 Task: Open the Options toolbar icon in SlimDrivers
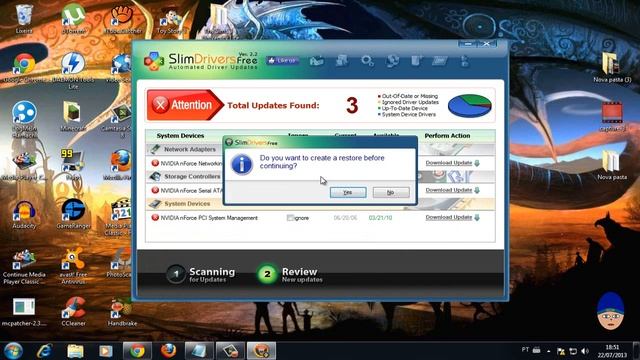click(440, 61)
